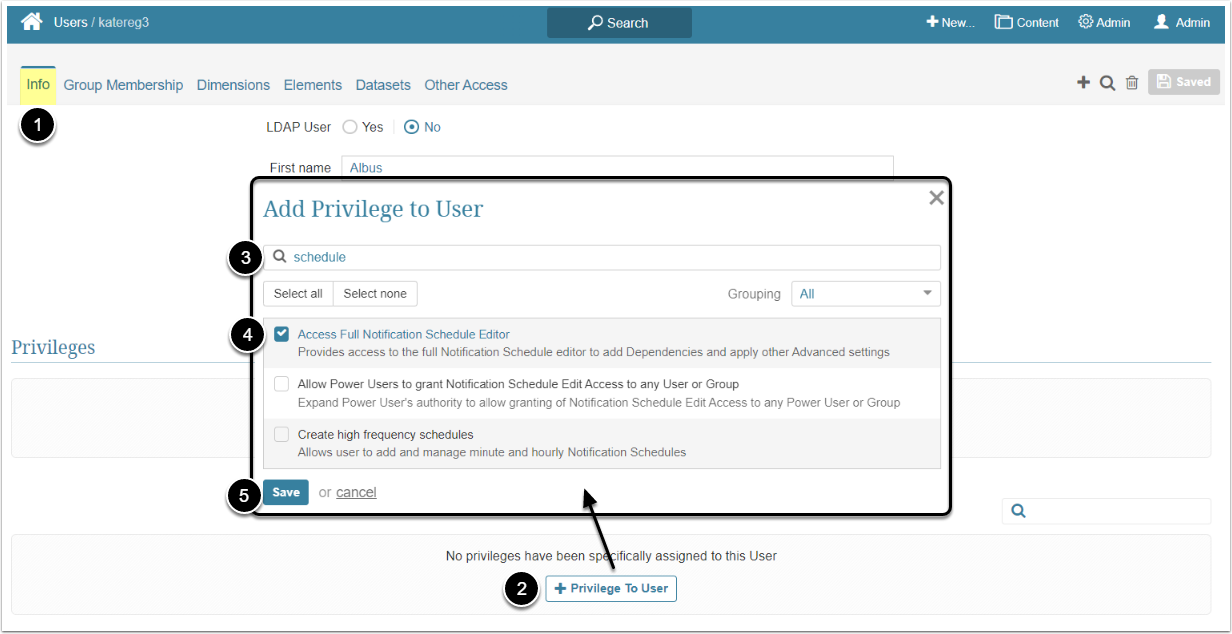Screen dimensions: 1232x634
Task: Open the Other Access tab
Action: (466, 85)
